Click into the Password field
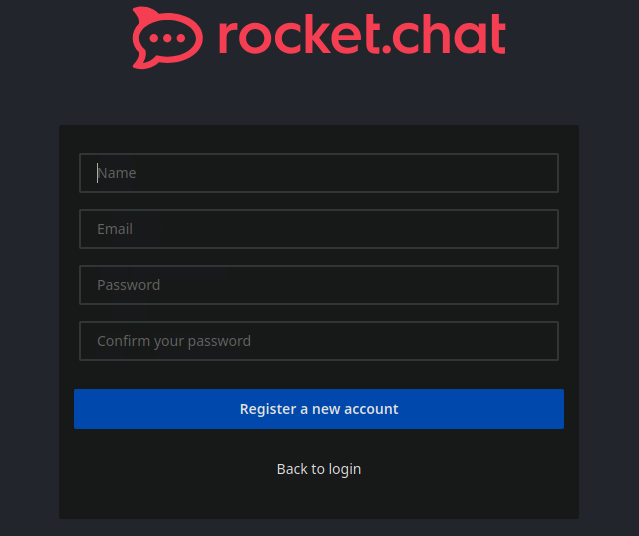Image resolution: width=639 pixels, height=536 pixels. pyautogui.click(x=318, y=285)
